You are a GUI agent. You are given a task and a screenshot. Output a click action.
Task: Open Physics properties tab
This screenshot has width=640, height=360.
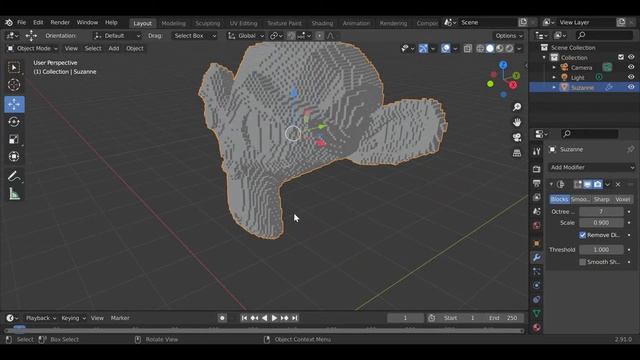[536, 285]
